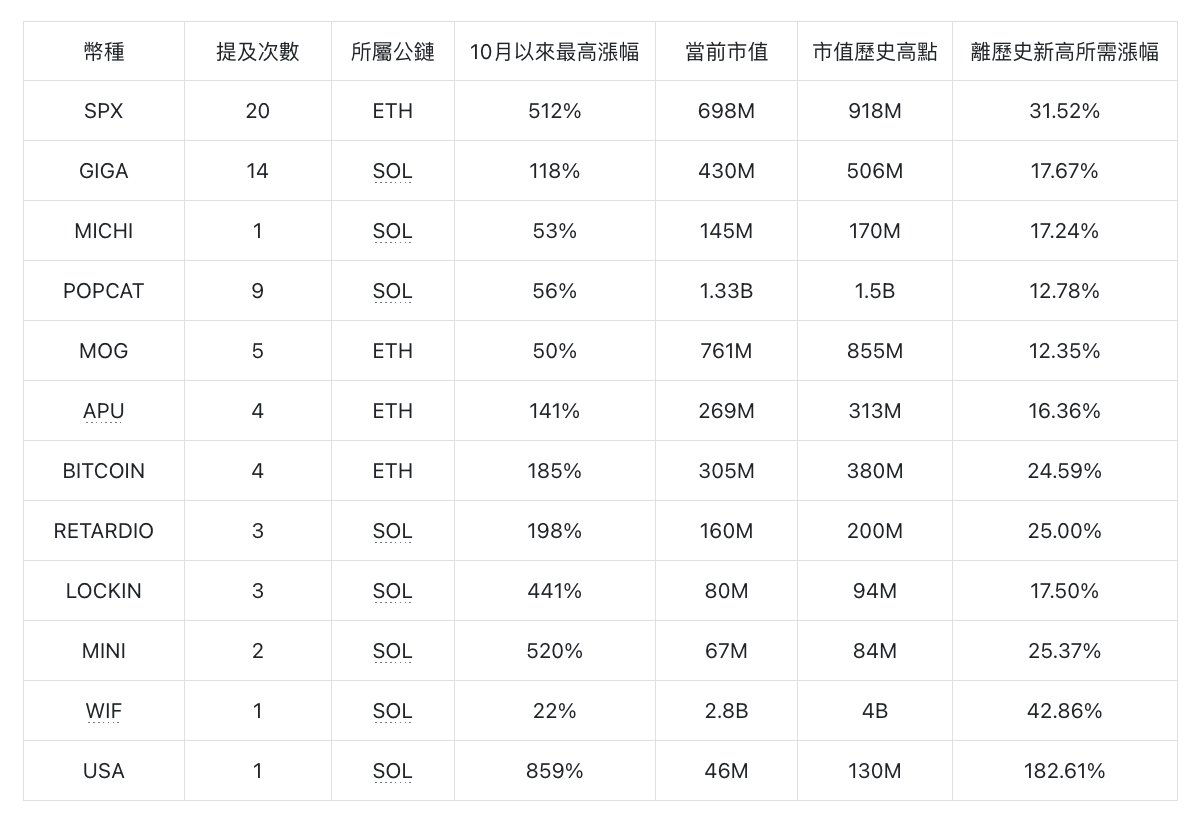Viewport: 1192px width, 822px height.
Task: Select the RETARDIO coin name cell
Action: (104, 531)
